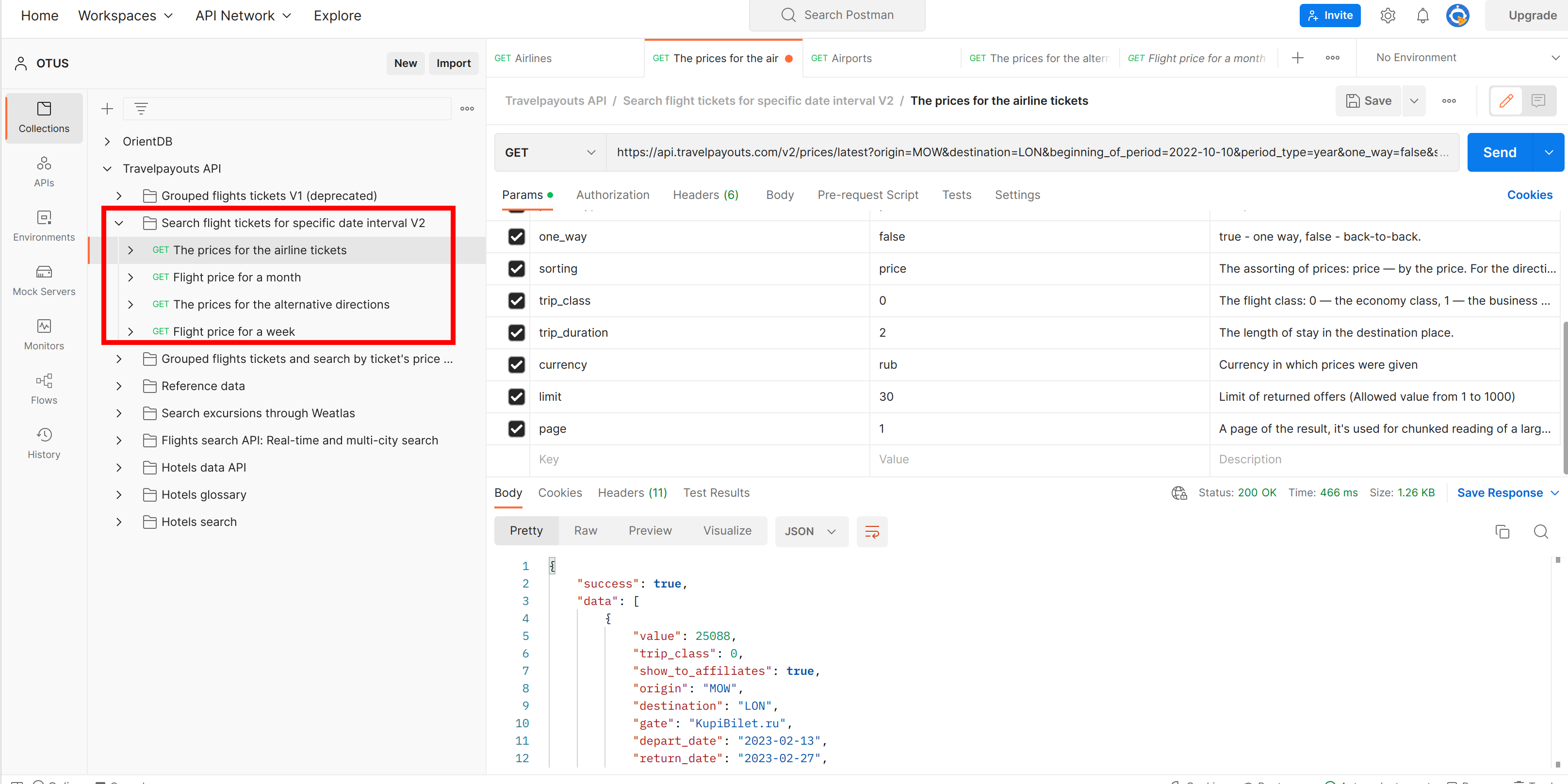
Task: Click the edit pencil icon
Action: (x=1506, y=100)
